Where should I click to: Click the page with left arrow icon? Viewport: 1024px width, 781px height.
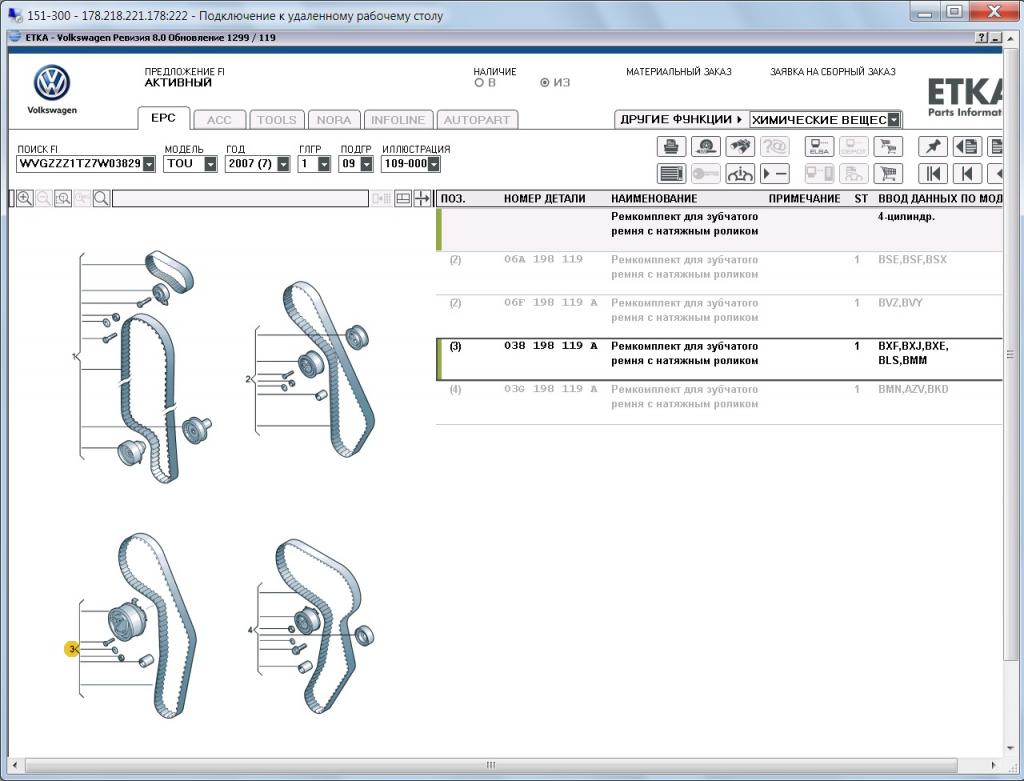pyautogui.click(x=967, y=146)
